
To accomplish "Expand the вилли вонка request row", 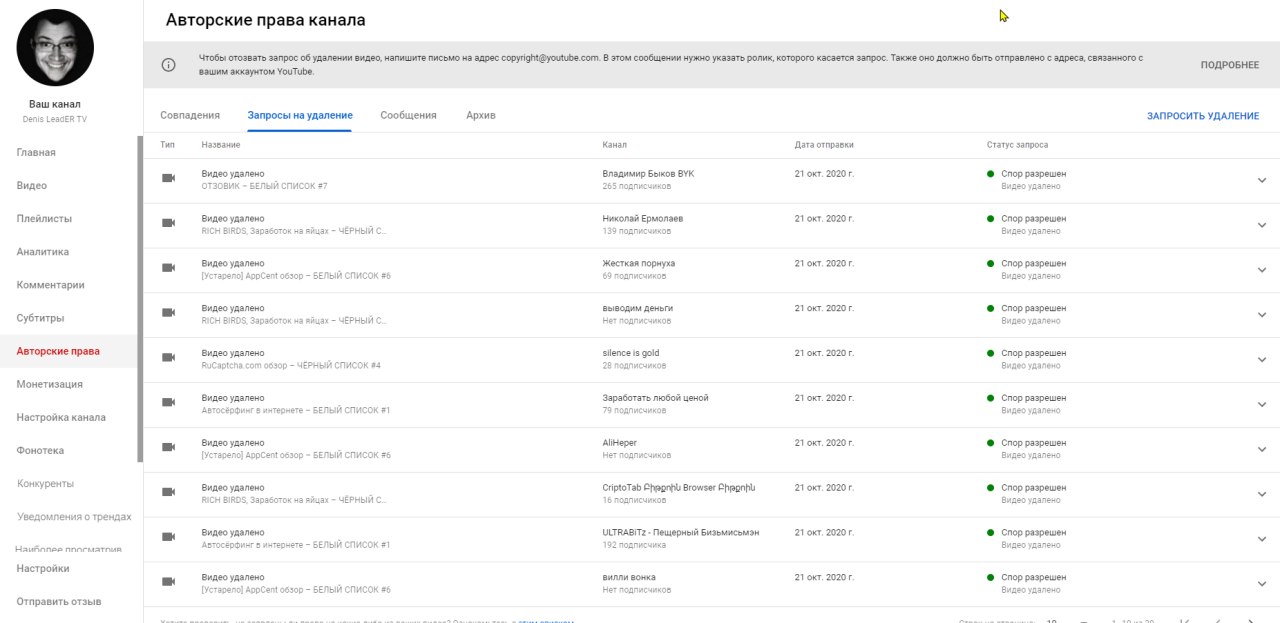I will pos(1262,584).
